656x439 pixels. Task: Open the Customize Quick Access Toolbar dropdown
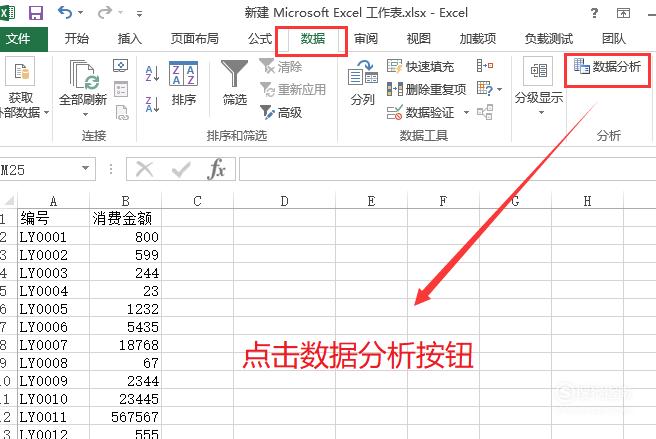click(139, 14)
